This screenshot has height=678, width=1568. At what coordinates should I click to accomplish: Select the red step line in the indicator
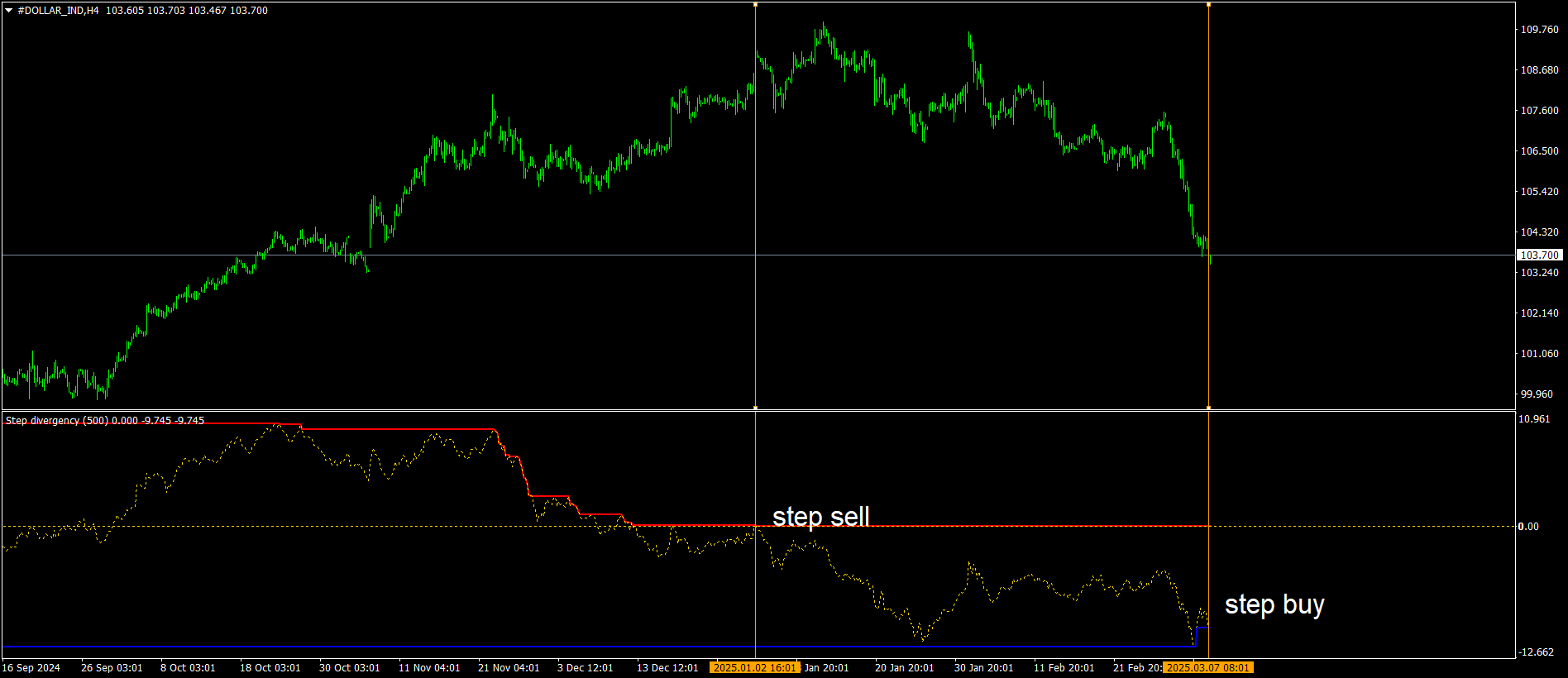coord(397,429)
